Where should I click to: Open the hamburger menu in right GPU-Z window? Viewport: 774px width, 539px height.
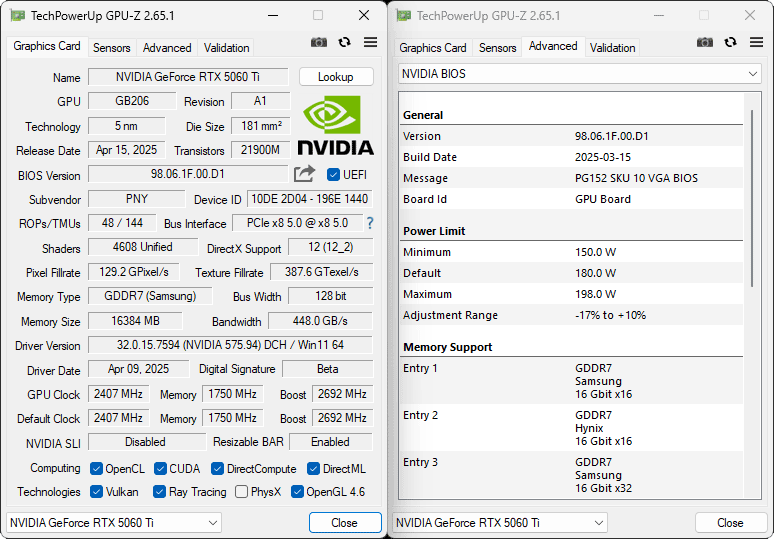756,42
